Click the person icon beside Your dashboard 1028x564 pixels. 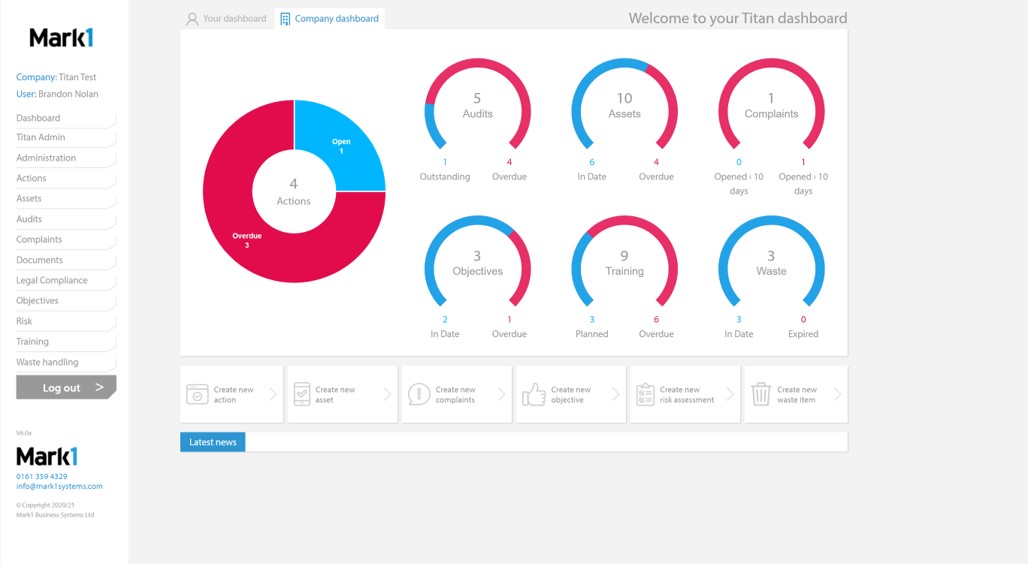pos(192,19)
